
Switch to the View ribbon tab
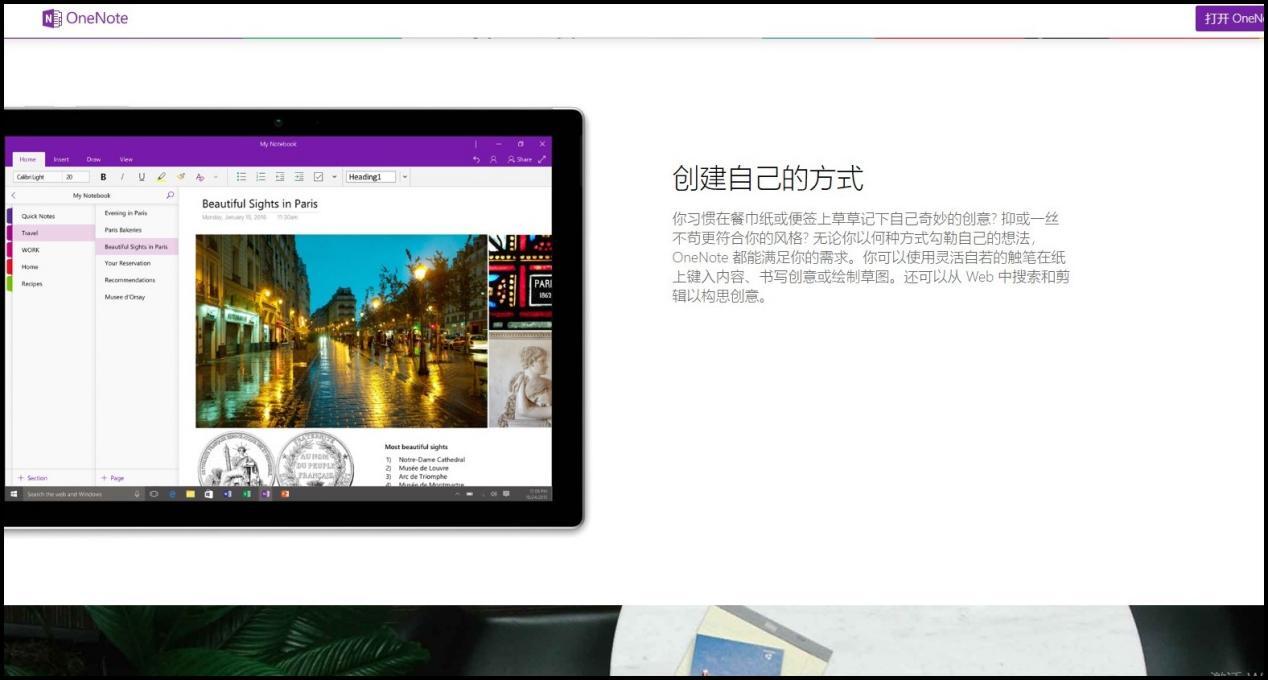click(x=126, y=159)
